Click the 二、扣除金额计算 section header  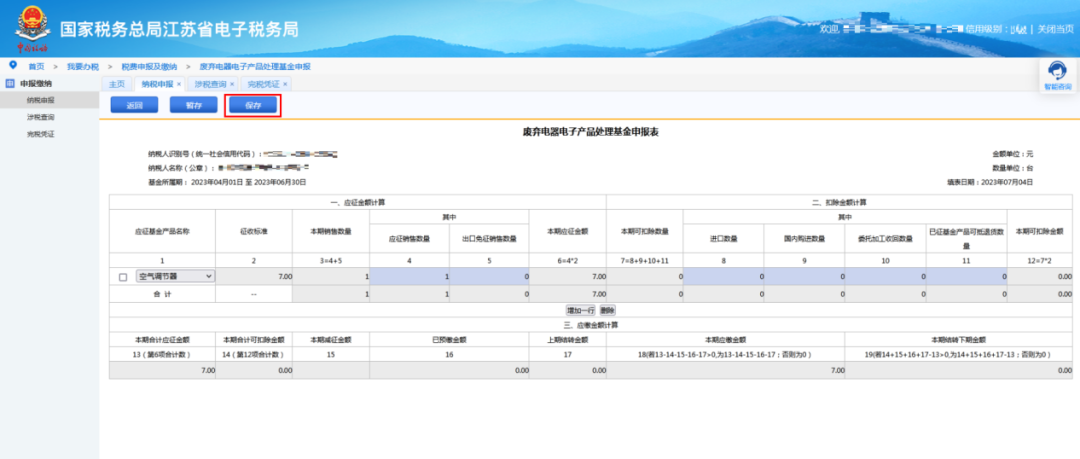click(x=839, y=202)
